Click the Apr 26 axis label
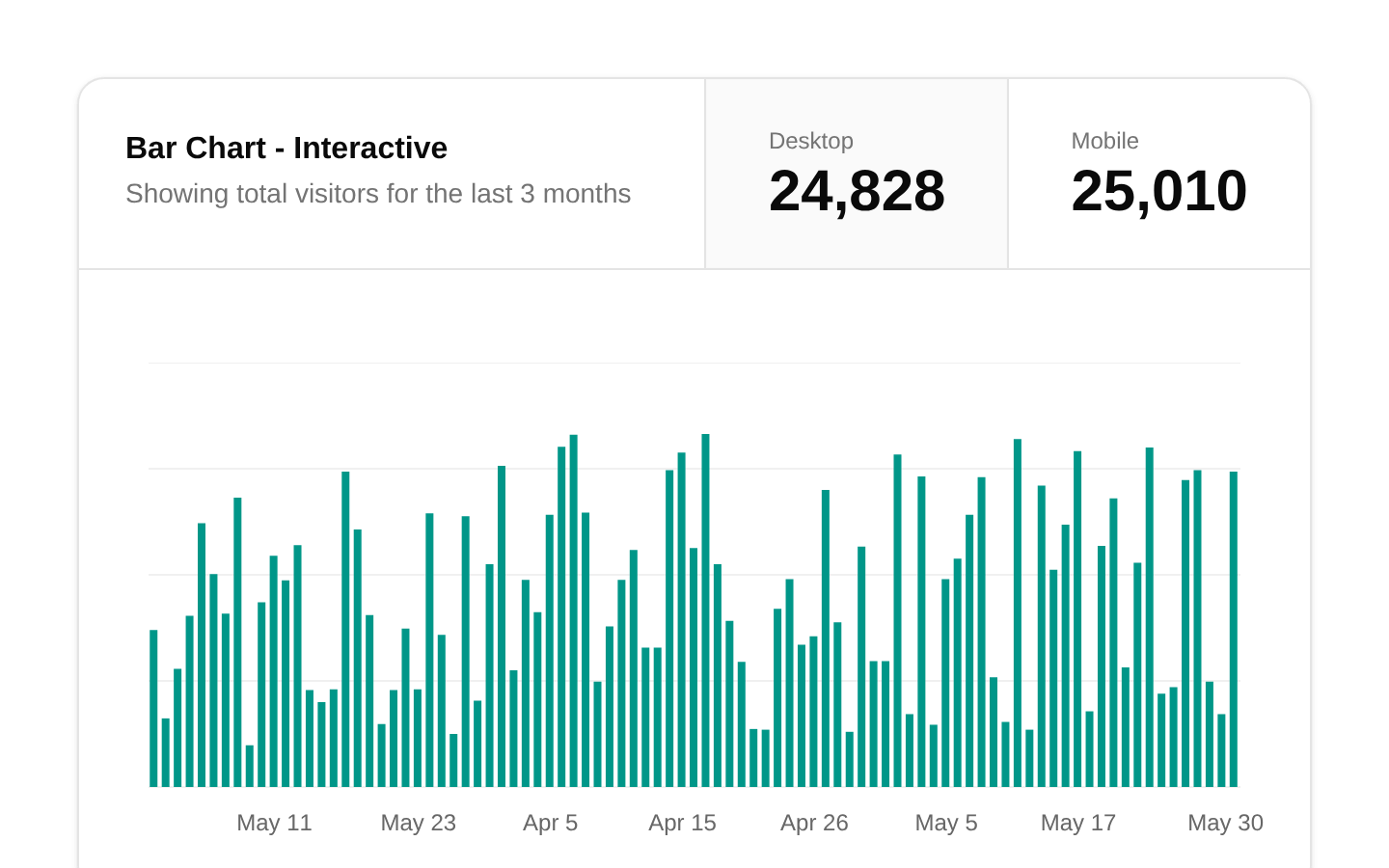 point(814,823)
